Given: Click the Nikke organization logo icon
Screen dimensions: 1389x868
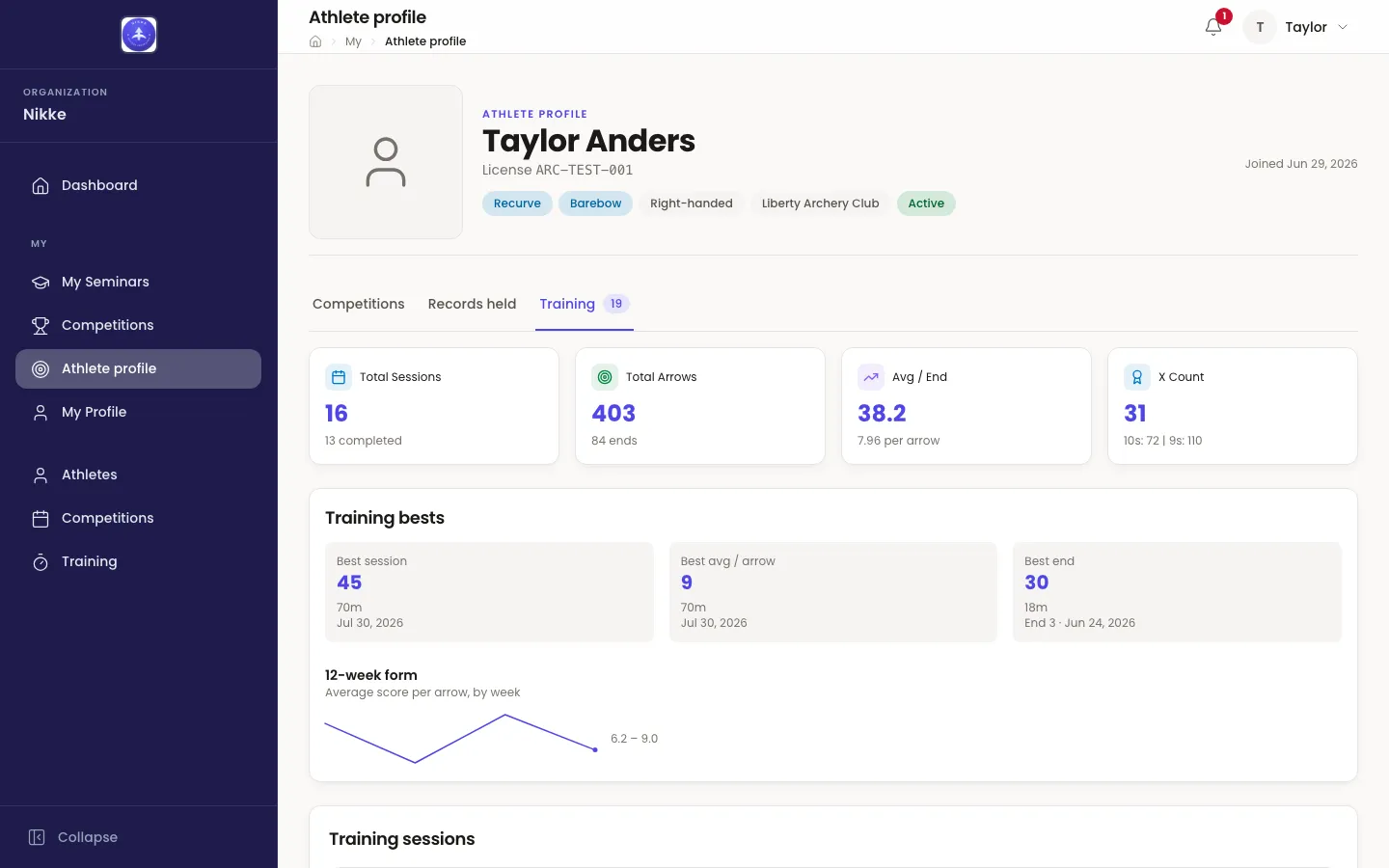Looking at the screenshot, I should point(139,35).
